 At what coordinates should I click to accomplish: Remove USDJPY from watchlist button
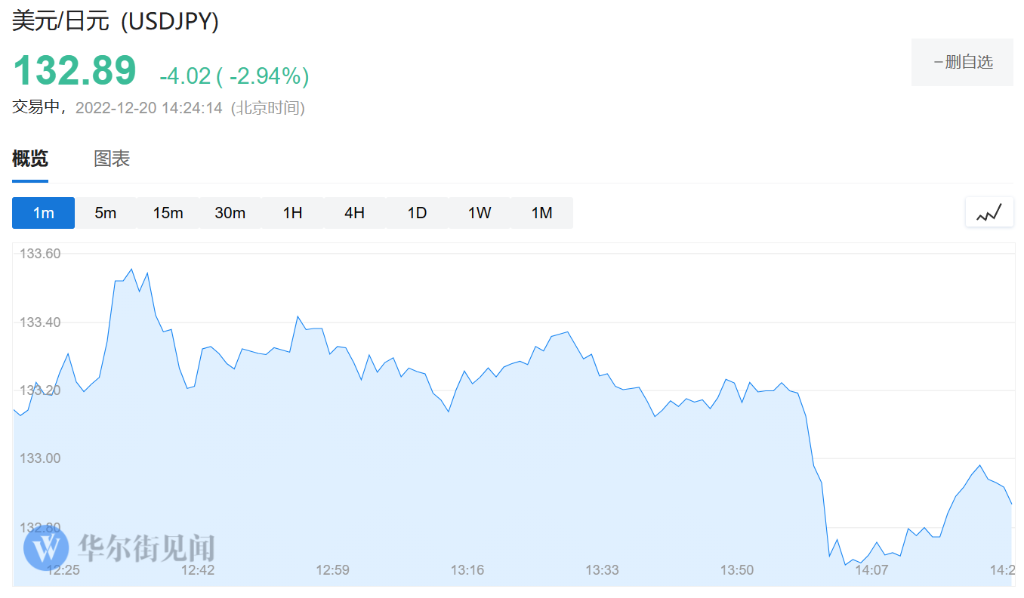pyautogui.click(x=962, y=62)
